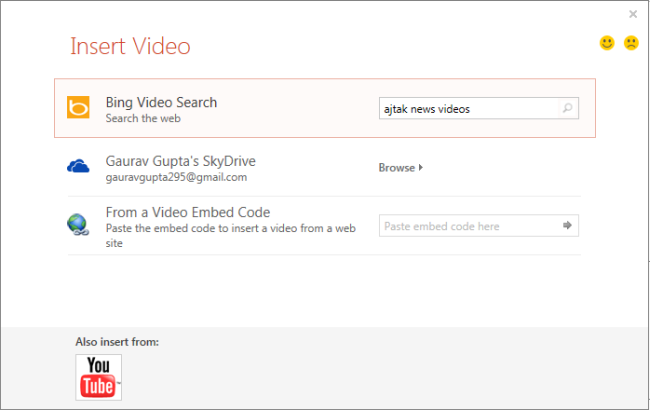Click the SkyDrive cloud icon

click(x=79, y=166)
